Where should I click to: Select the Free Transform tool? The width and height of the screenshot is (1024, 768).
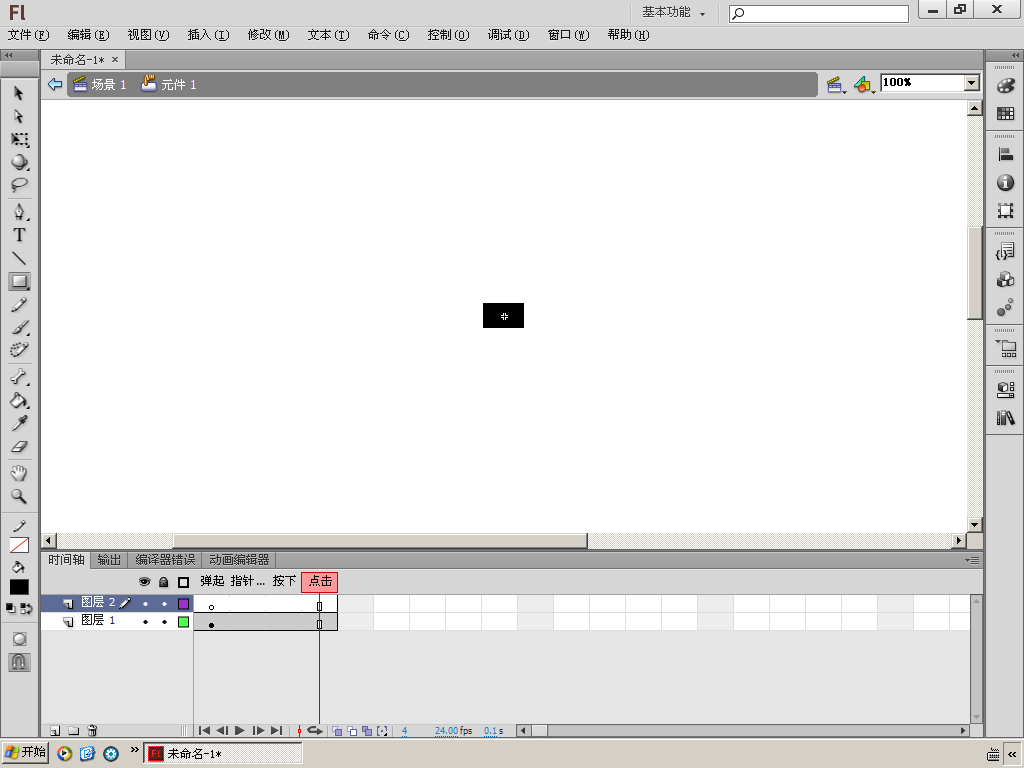19,140
